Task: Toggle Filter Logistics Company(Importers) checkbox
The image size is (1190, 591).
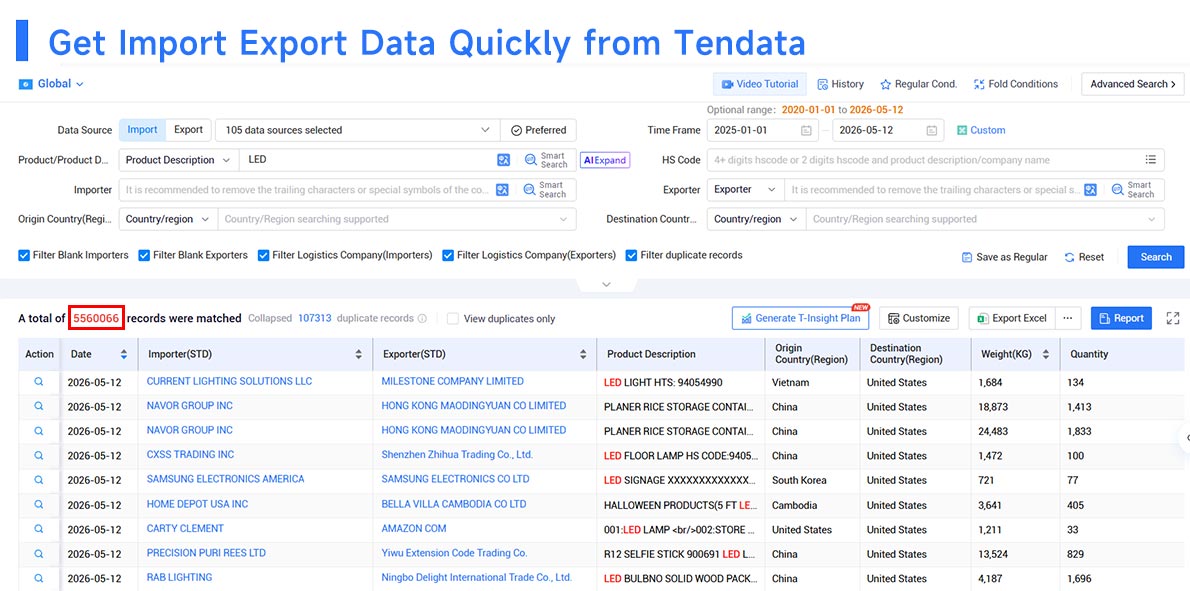Action: (x=264, y=256)
